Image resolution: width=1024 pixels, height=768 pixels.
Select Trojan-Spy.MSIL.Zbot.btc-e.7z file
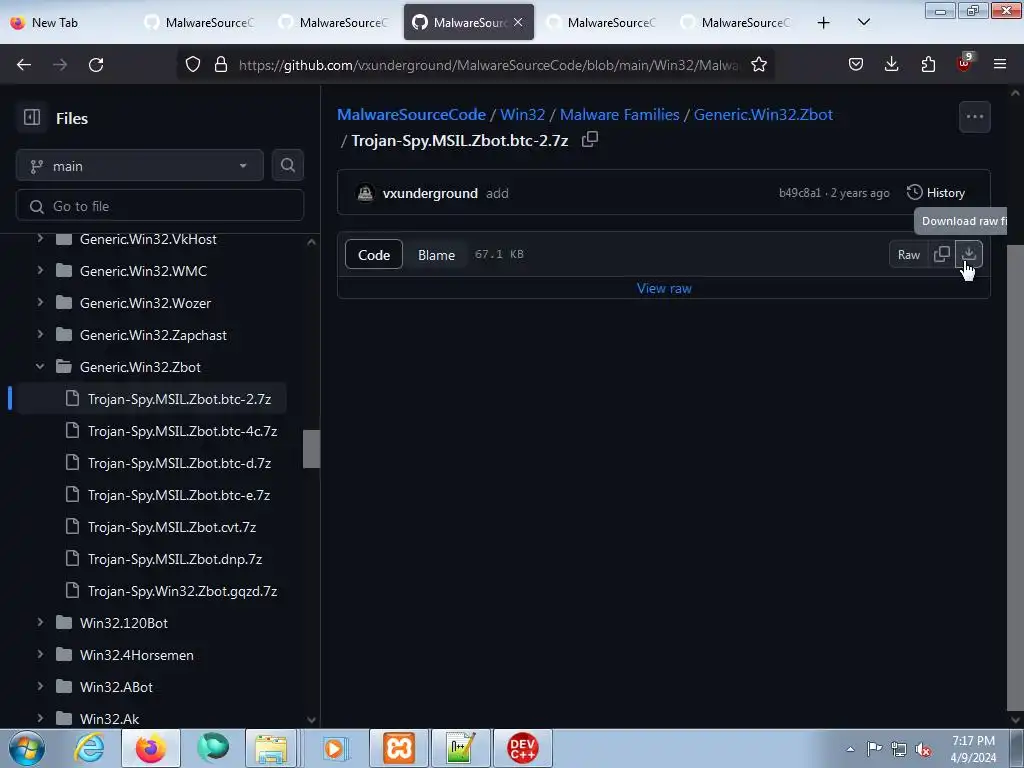[179, 495]
